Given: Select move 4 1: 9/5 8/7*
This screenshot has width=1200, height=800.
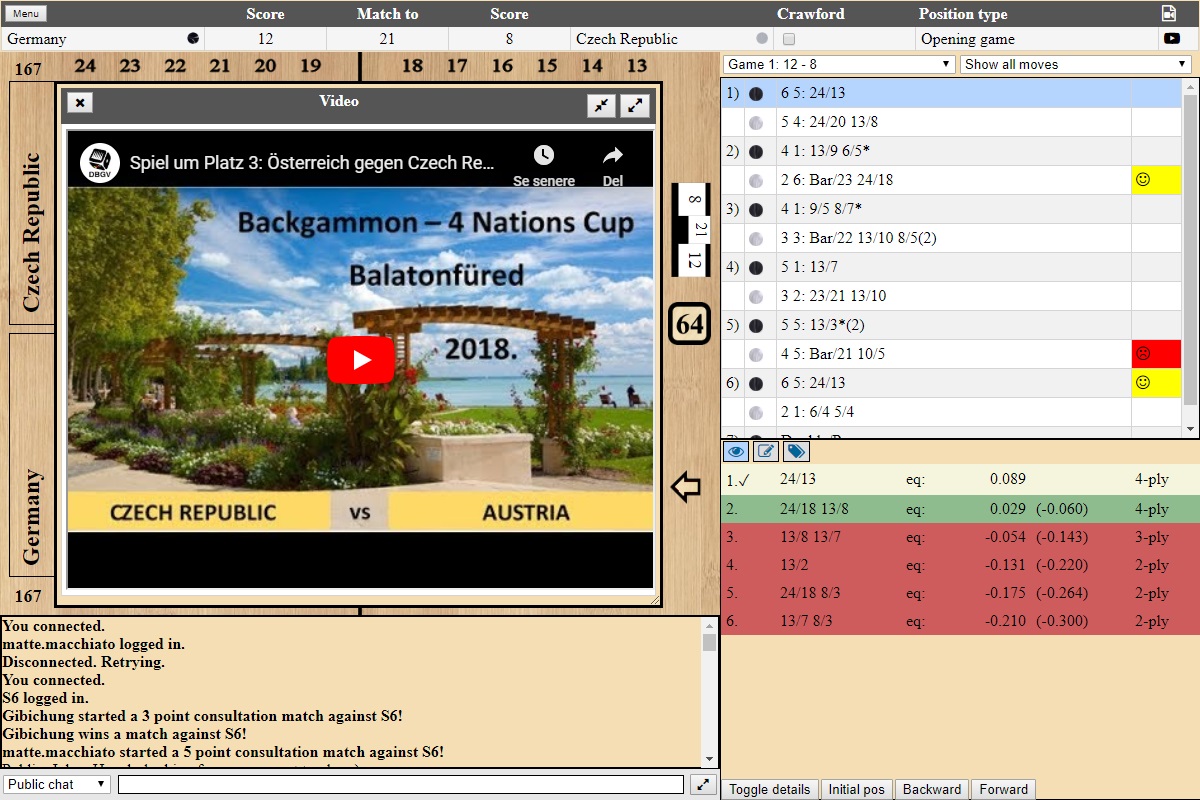Looking at the screenshot, I should pos(951,209).
